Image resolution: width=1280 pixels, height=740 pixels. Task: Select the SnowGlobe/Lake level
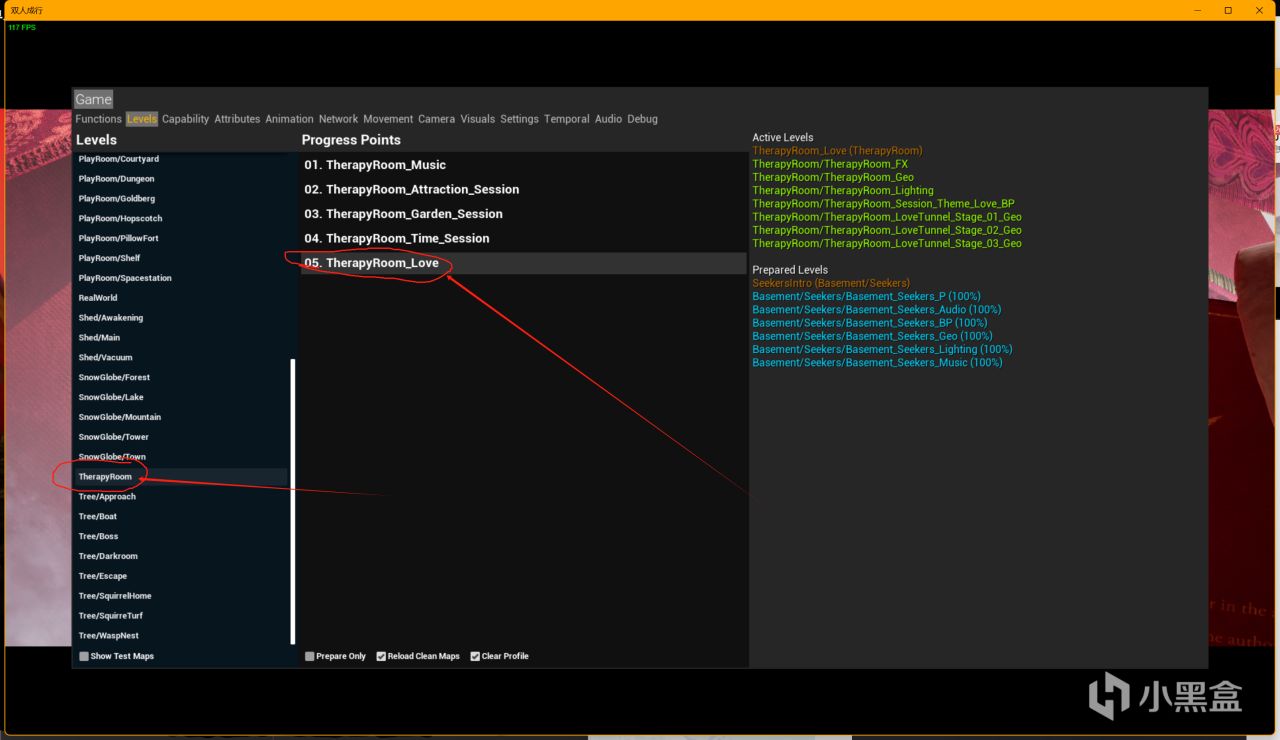pyautogui.click(x=182, y=397)
